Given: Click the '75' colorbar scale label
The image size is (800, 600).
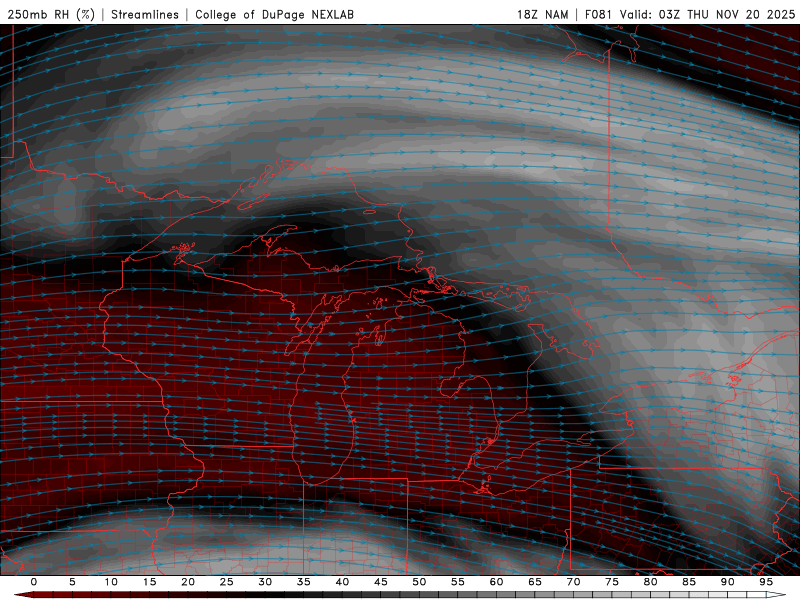Looking at the screenshot, I should pyautogui.click(x=612, y=582).
